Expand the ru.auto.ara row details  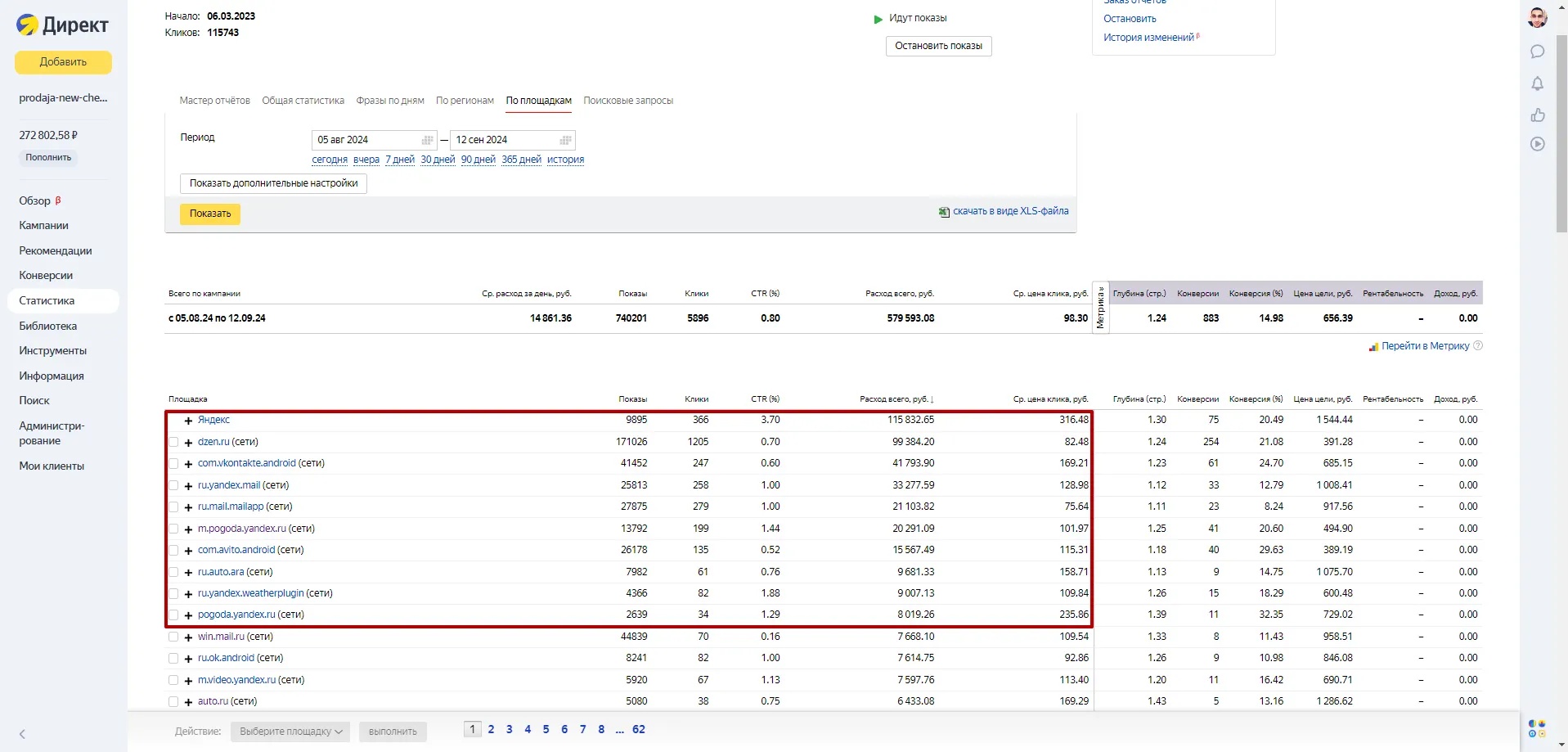[188, 572]
